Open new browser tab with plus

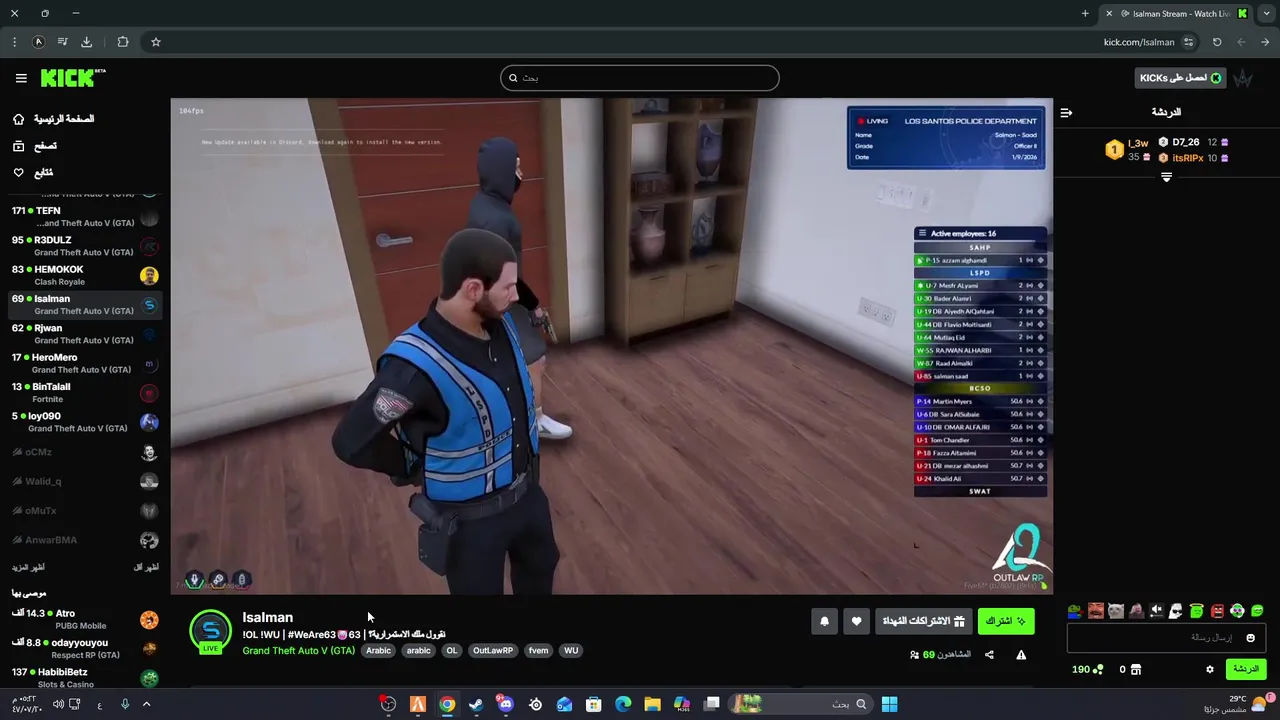[x=1085, y=13]
